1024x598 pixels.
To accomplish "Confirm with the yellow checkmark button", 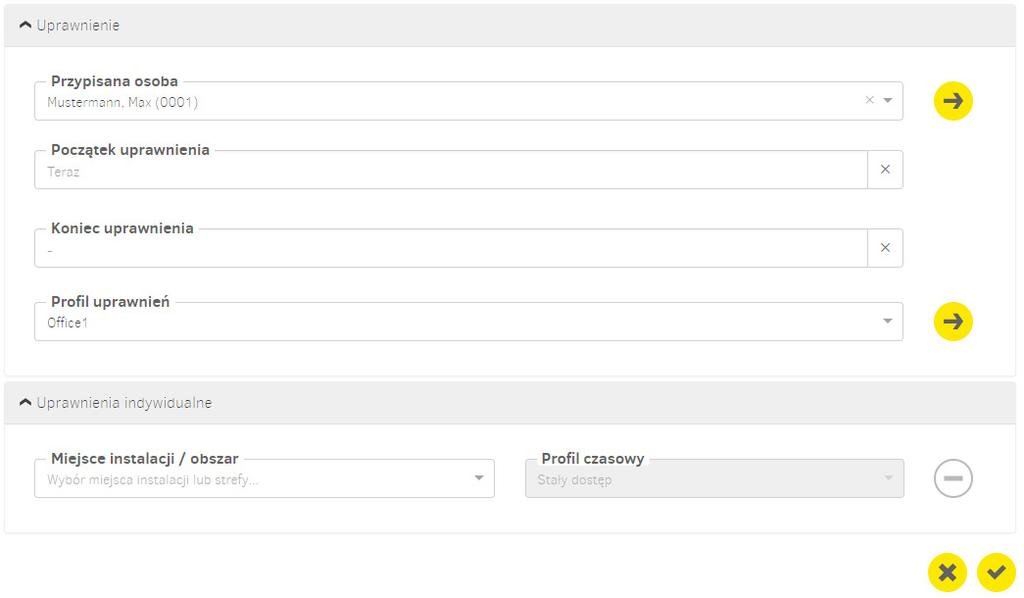I will (x=996, y=573).
